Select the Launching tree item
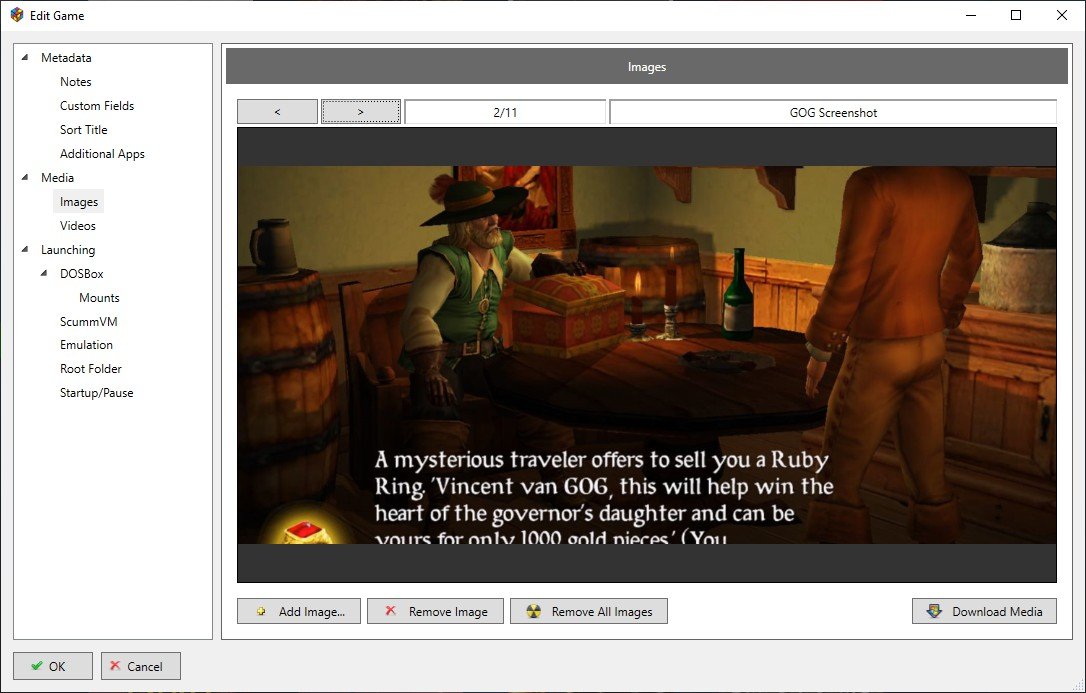 pyautogui.click(x=68, y=249)
